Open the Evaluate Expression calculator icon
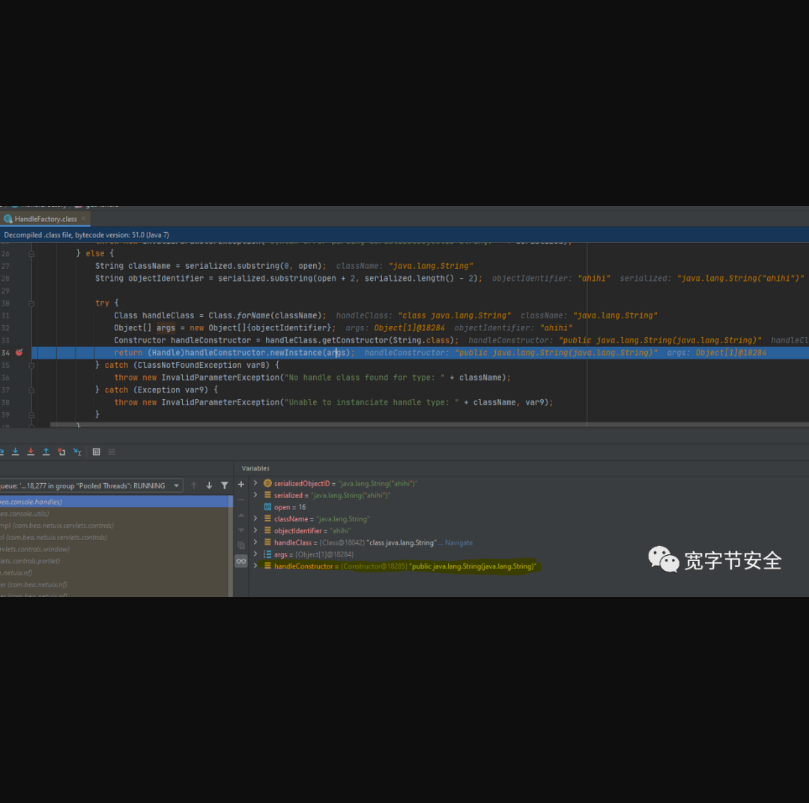 96,452
